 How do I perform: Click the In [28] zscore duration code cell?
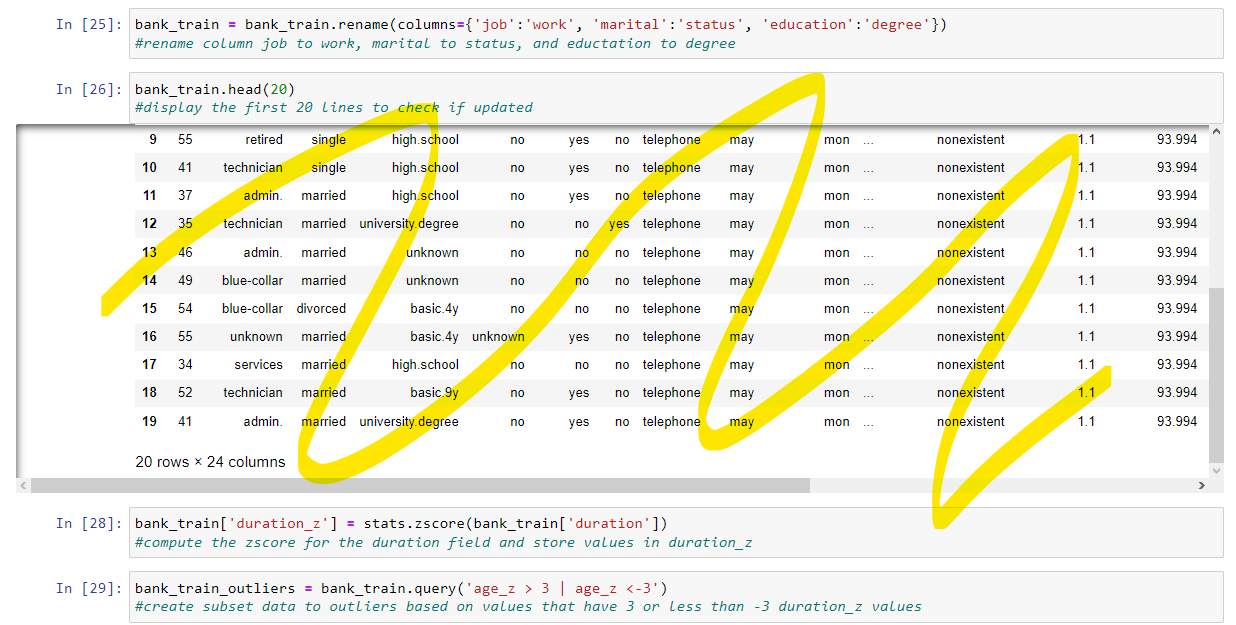pyautogui.click(x=676, y=532)
